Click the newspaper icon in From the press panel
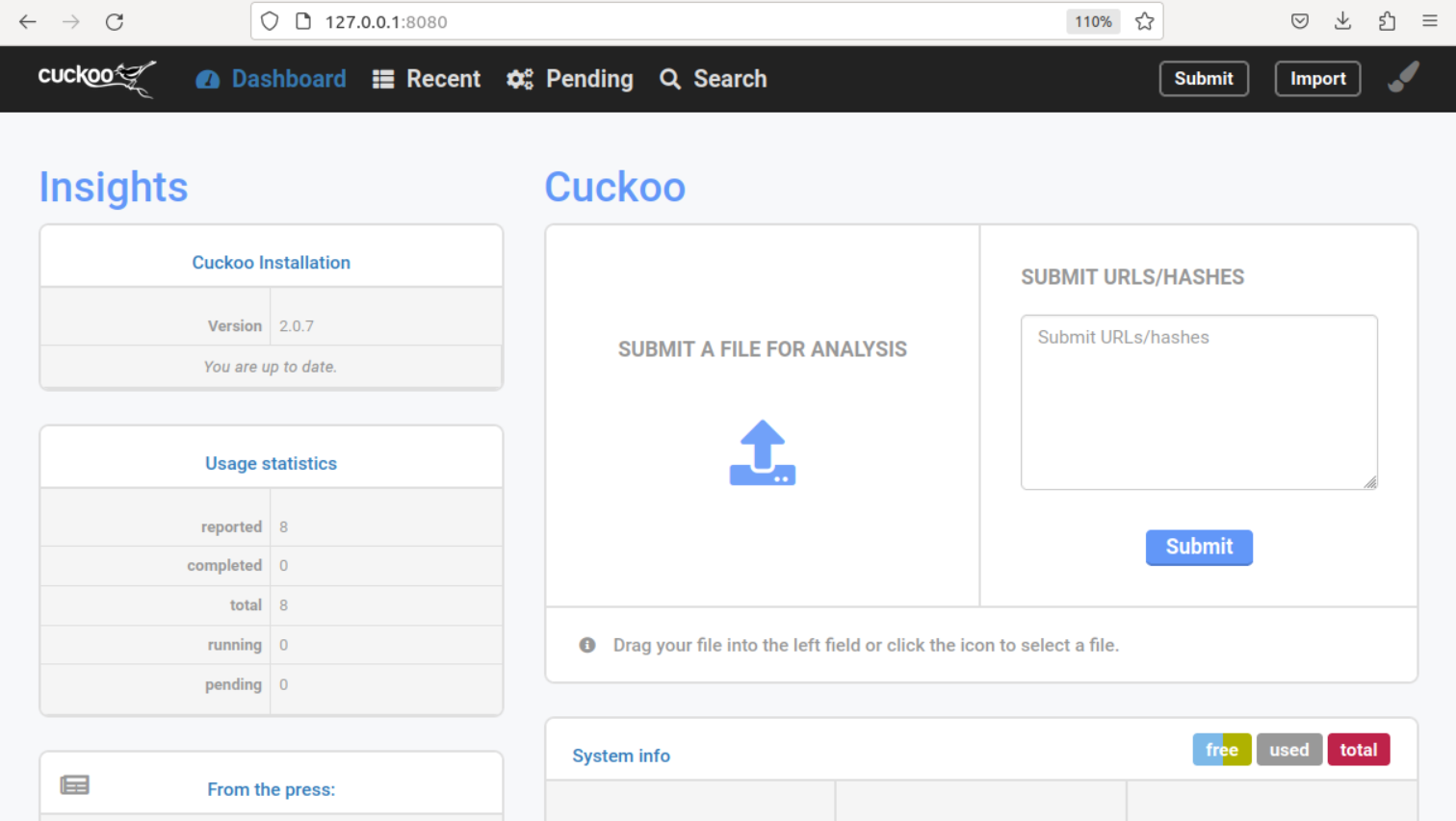 (x=74, y=784)
